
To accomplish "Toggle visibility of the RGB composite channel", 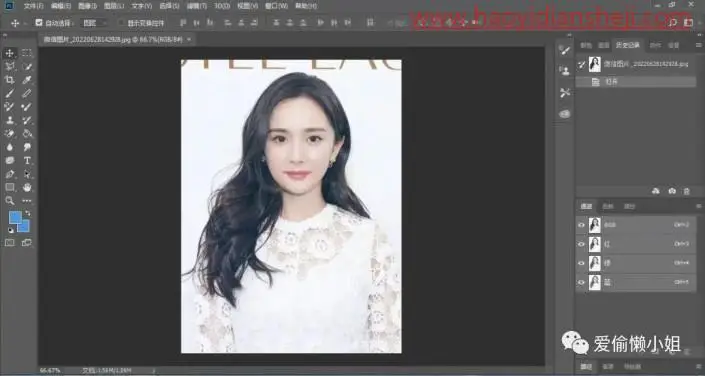I will click(581, 225).
